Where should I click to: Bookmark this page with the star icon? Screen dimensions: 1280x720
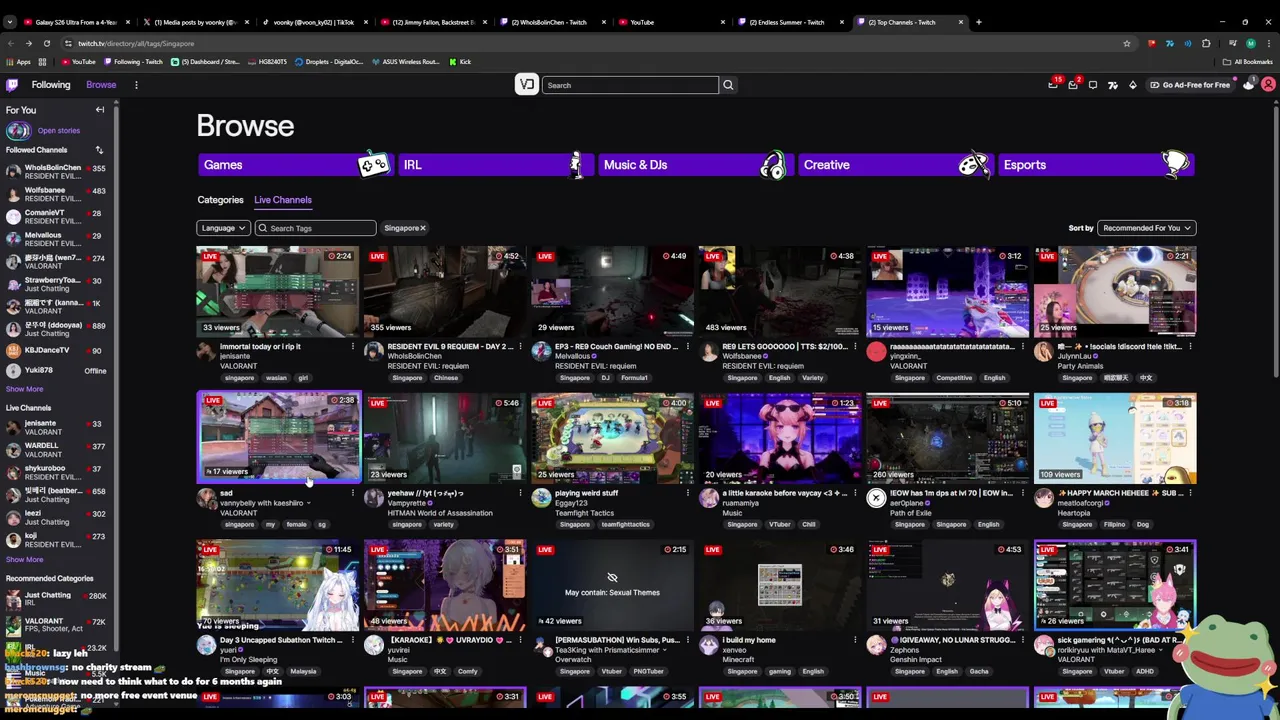(x=1127, y=43)
